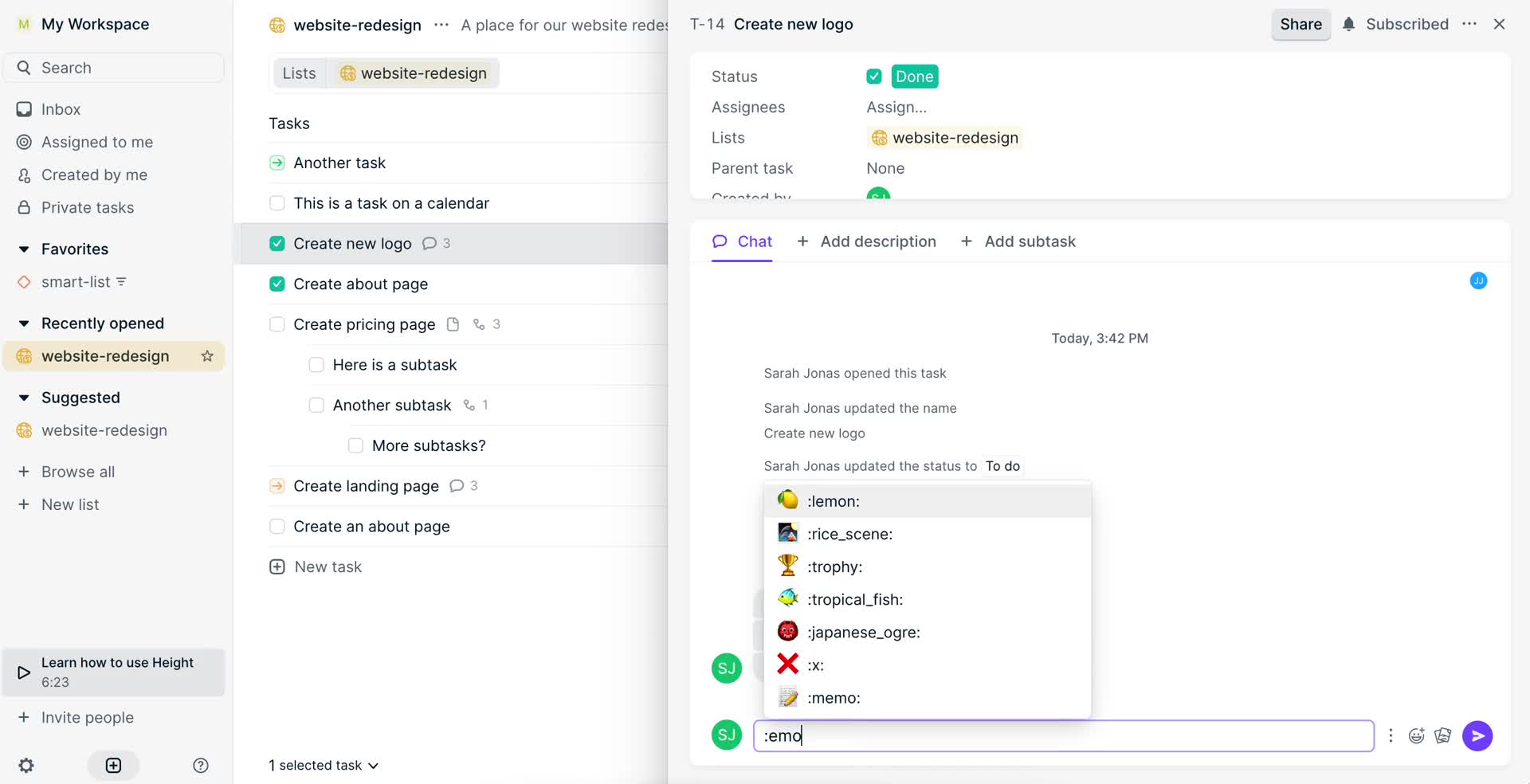Switch to the Chat tab

point(742,241)
